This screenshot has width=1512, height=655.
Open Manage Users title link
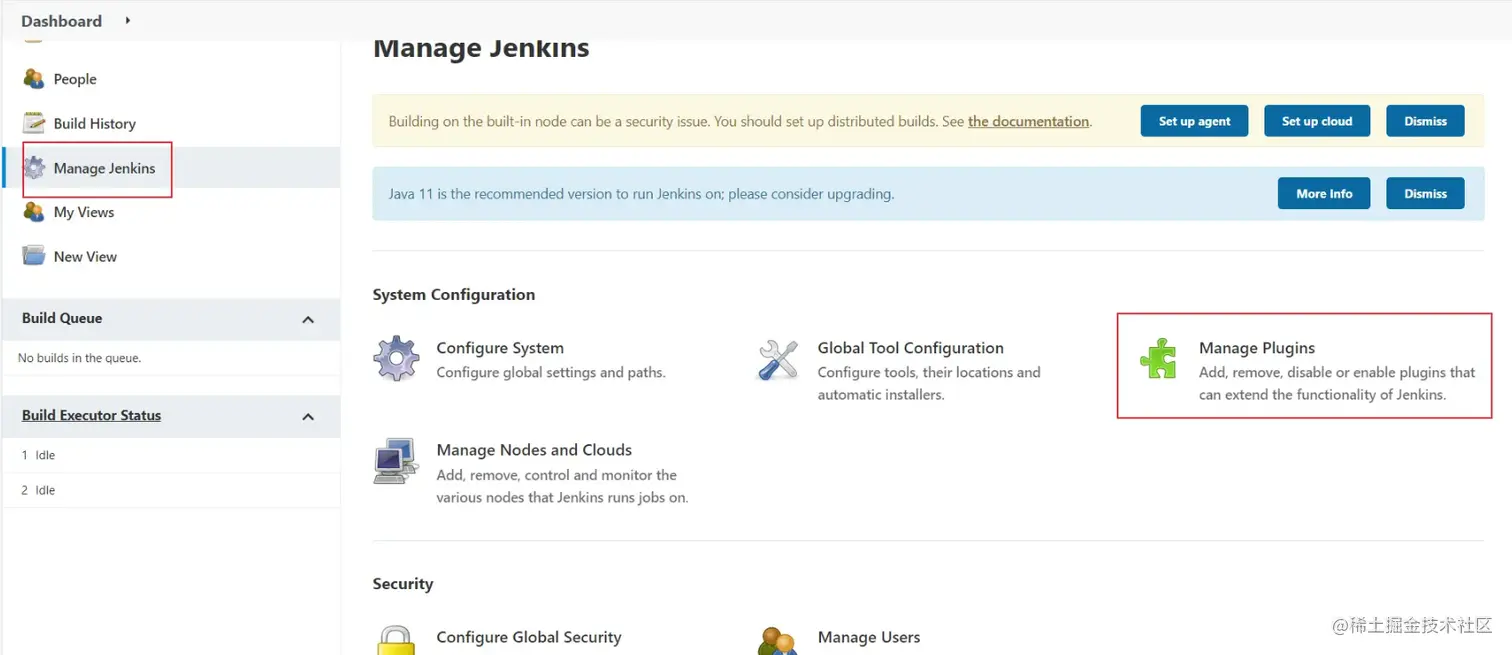click(x=869, y=637)
